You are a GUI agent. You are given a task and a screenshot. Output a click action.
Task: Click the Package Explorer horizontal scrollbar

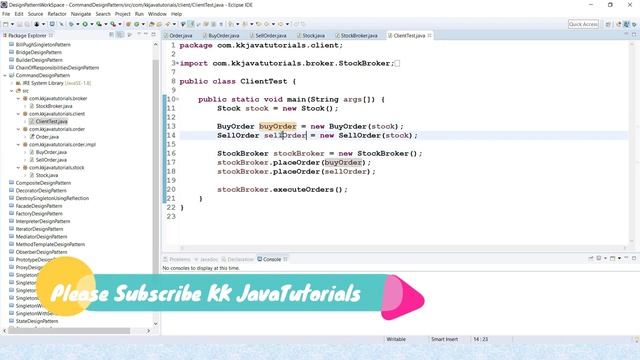(x=69, y=331)
